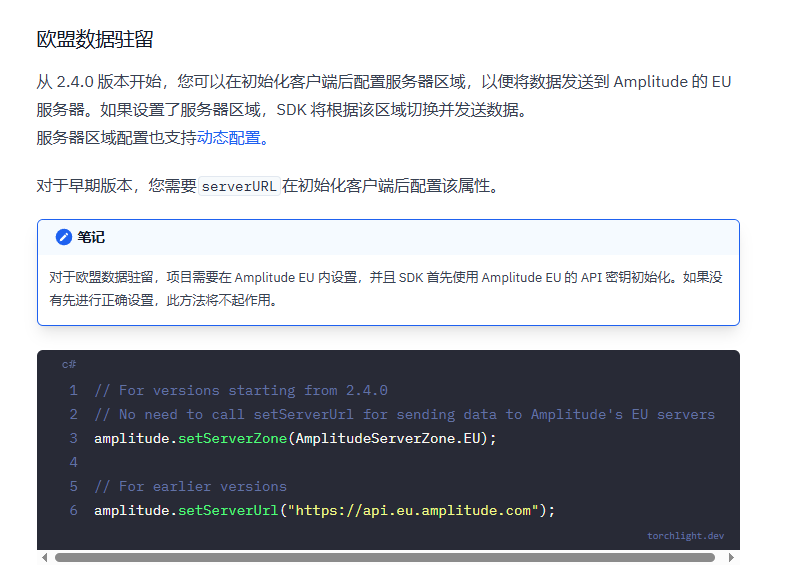The height and width of the screenshot is (574, 801).
Task: Click the left scroll arrow under code
Action: (44, 557)
